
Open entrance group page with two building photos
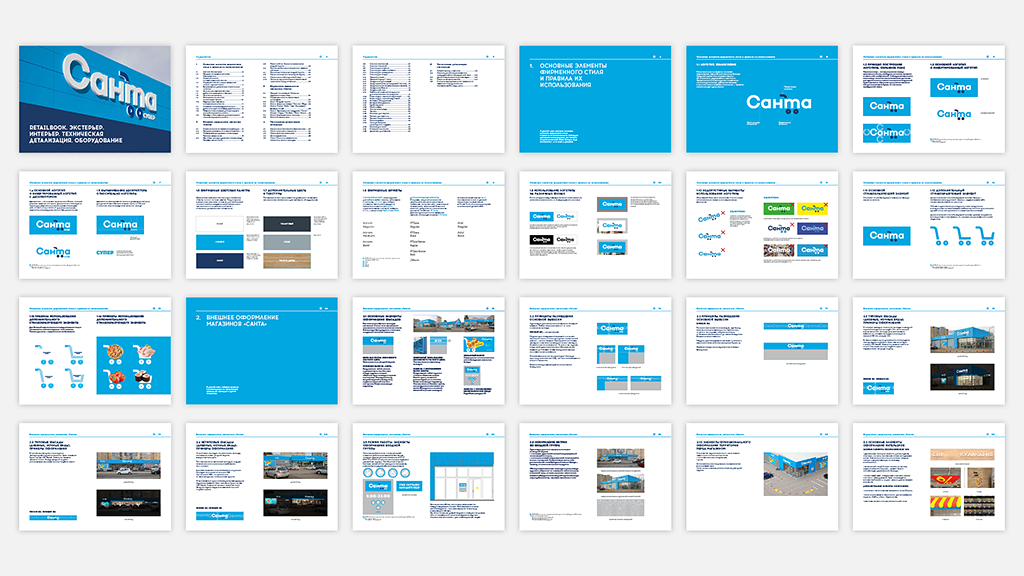pyautogui.click(x=595, y=477)
